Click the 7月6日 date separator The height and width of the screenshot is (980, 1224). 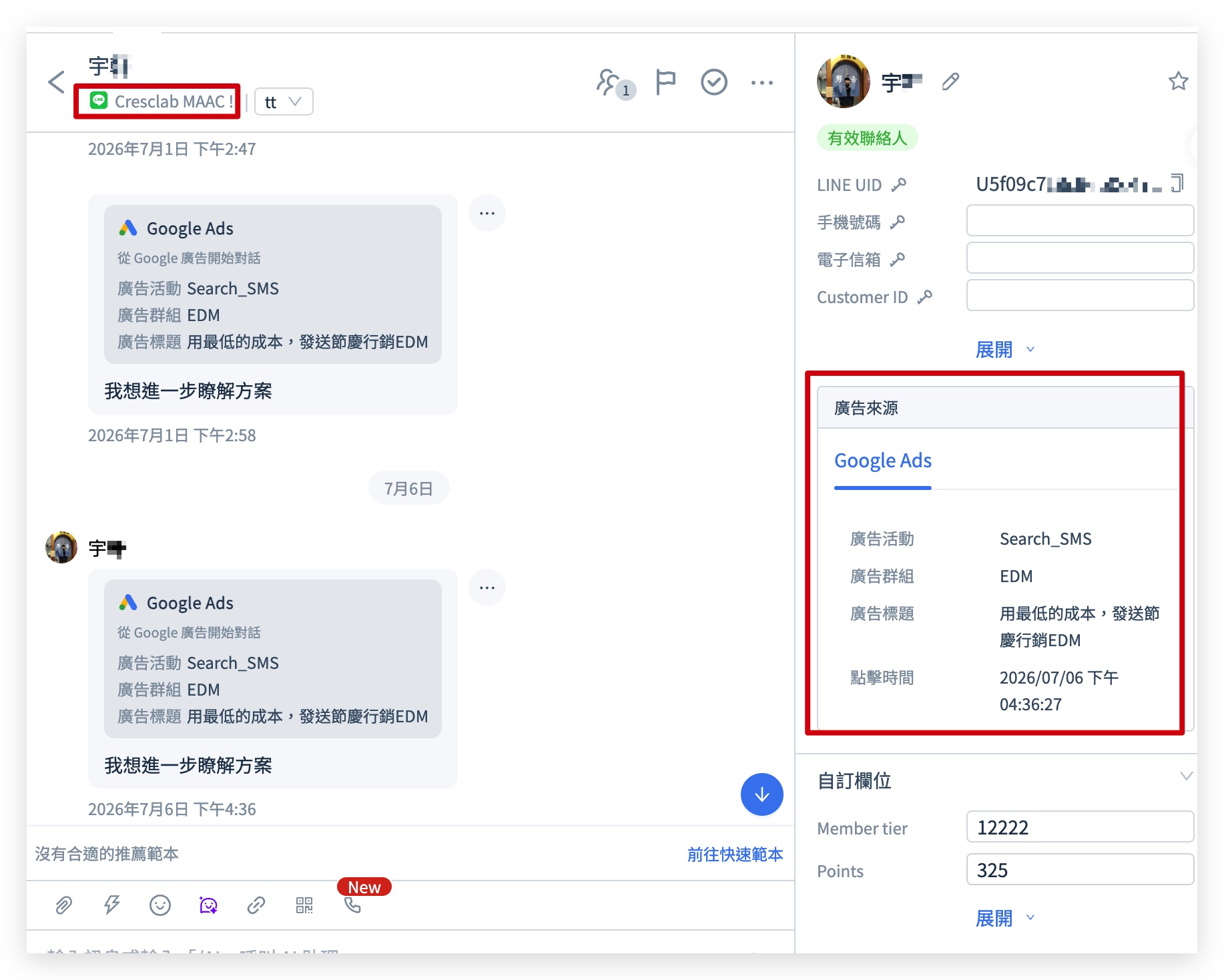click(x=408, y=489)
